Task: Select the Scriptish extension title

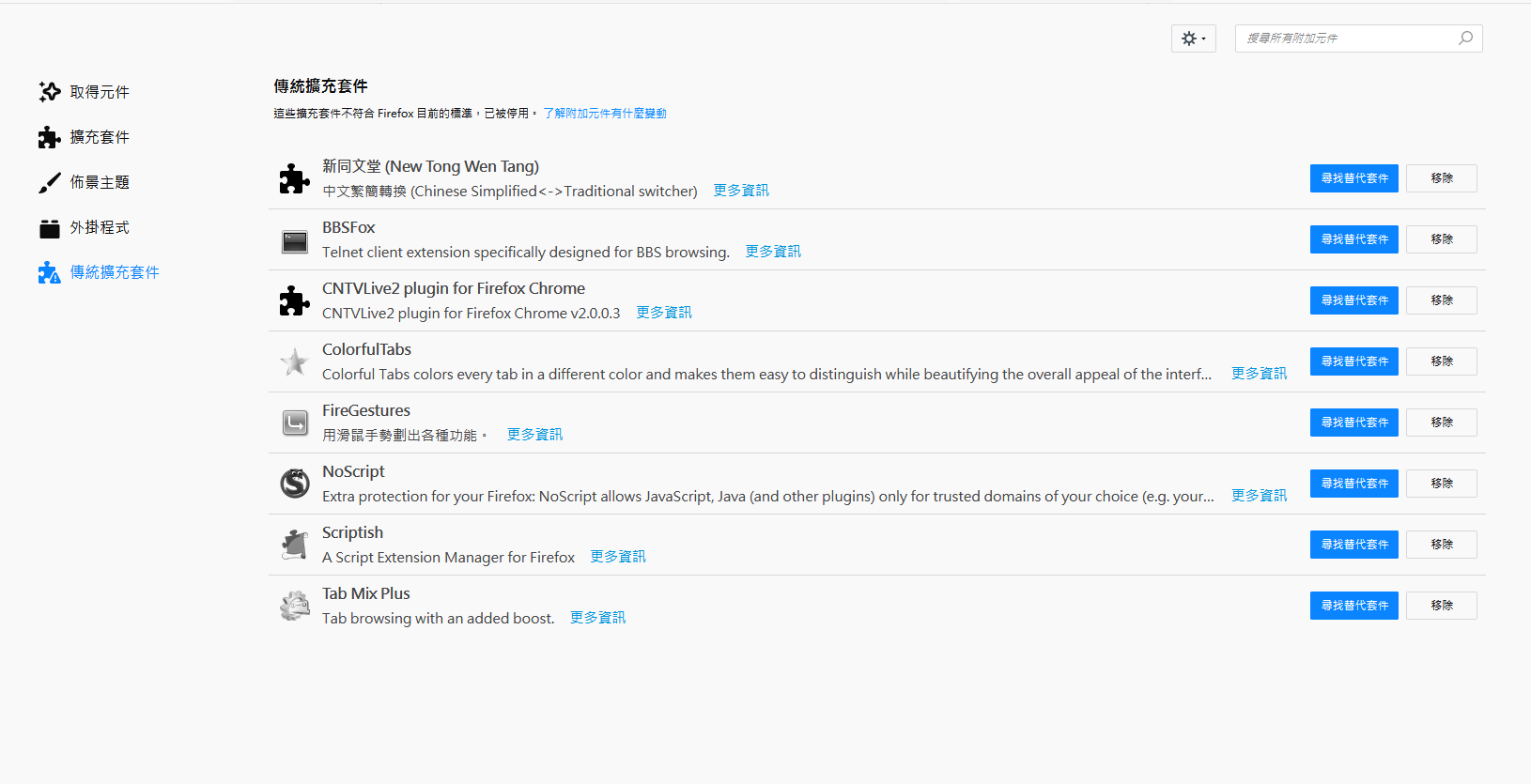Action: pyautogui.click(x=352, y=532)
